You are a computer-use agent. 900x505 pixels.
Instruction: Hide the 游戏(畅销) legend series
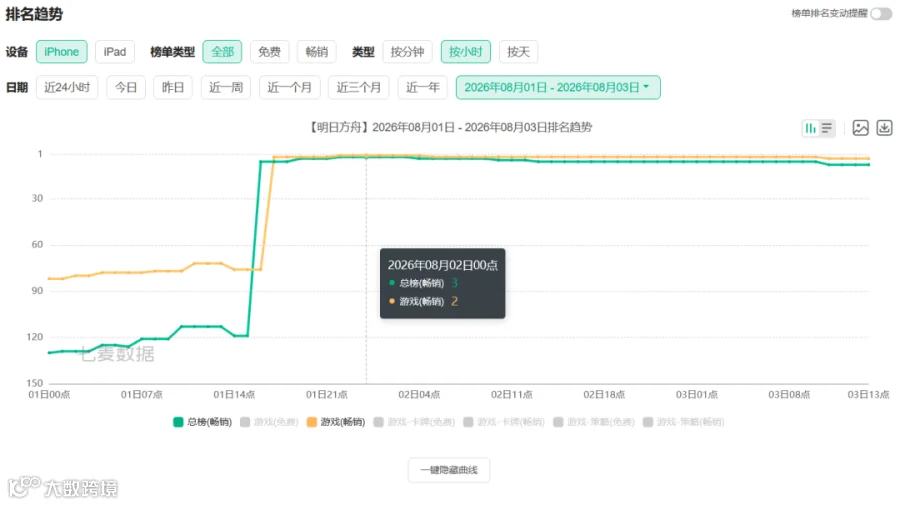click(336, 422)
